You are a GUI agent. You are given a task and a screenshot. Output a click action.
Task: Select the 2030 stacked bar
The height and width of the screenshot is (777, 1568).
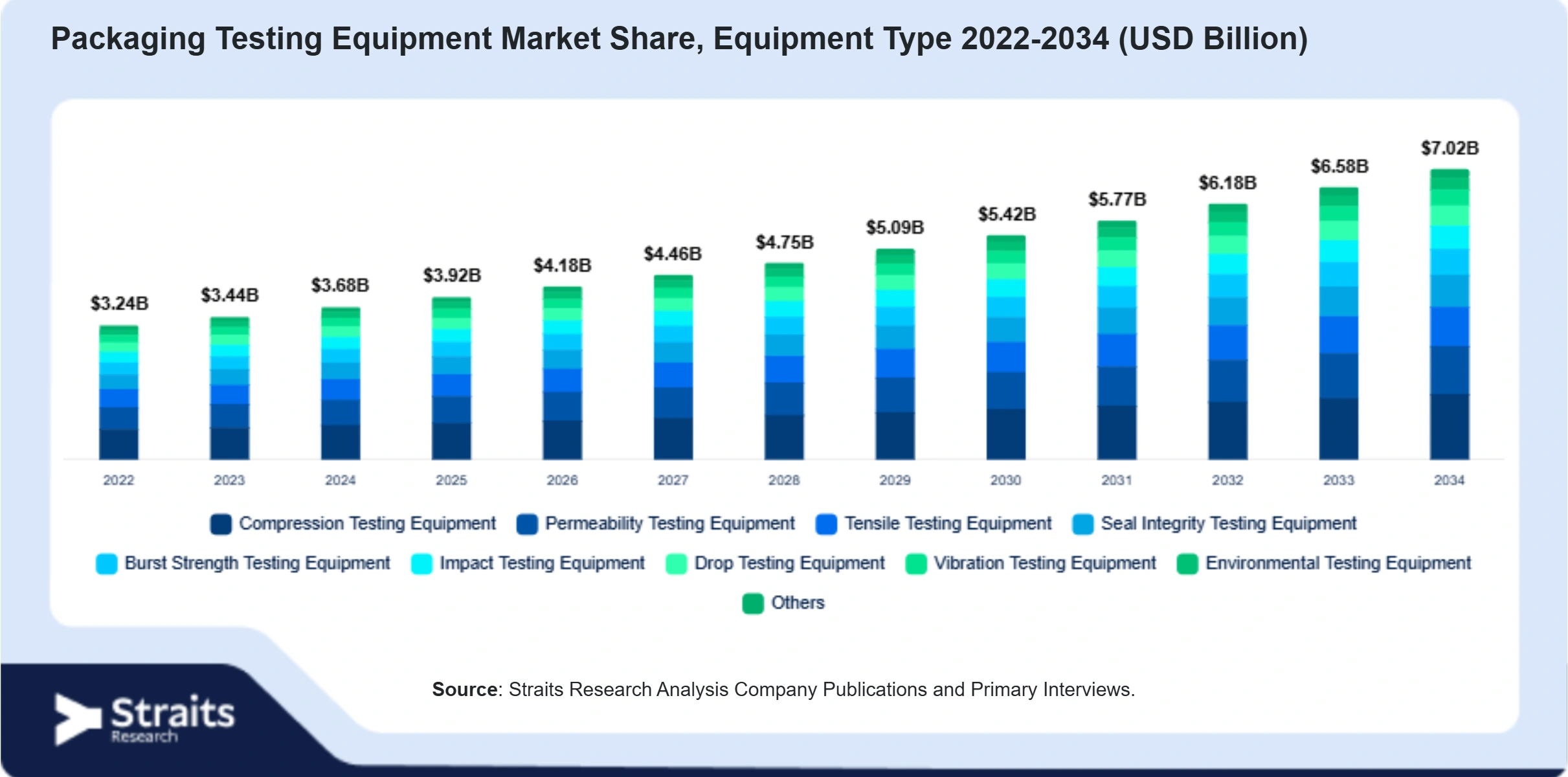1006,348
